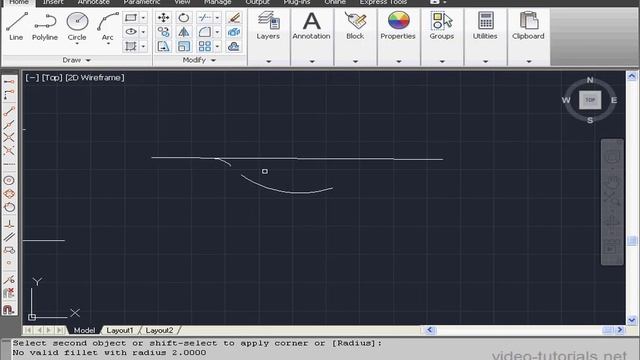The image size is (640, 360).
Task: Enable Perpendicular object snap
Action: 9,224
